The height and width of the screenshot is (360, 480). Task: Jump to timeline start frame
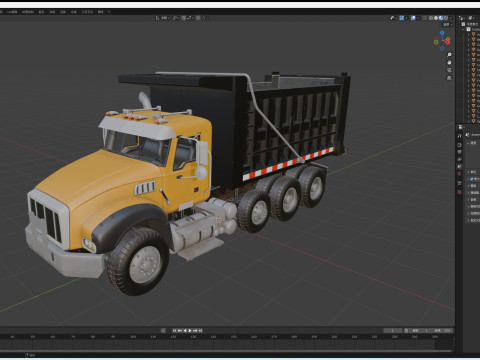pos(174,331)
